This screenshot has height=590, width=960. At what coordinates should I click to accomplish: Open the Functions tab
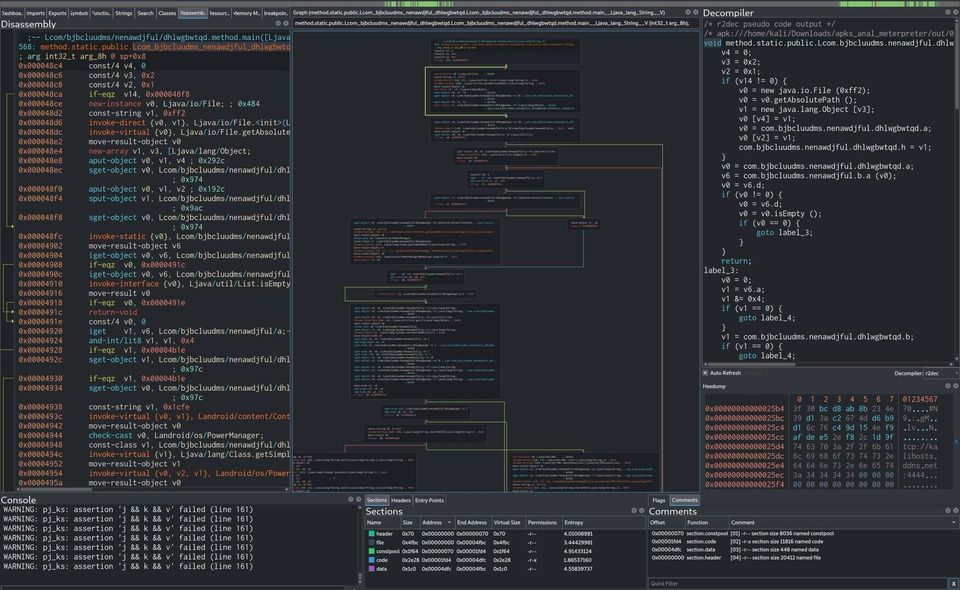[101, 13]
